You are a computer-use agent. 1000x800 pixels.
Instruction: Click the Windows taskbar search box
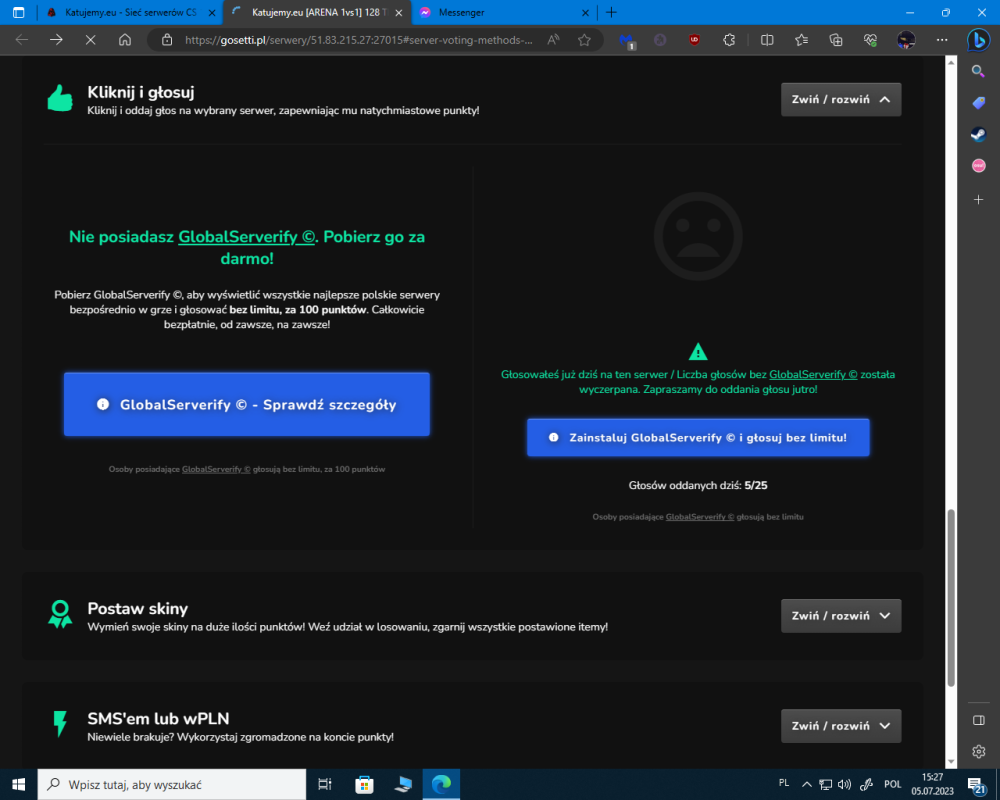point(172,784)
